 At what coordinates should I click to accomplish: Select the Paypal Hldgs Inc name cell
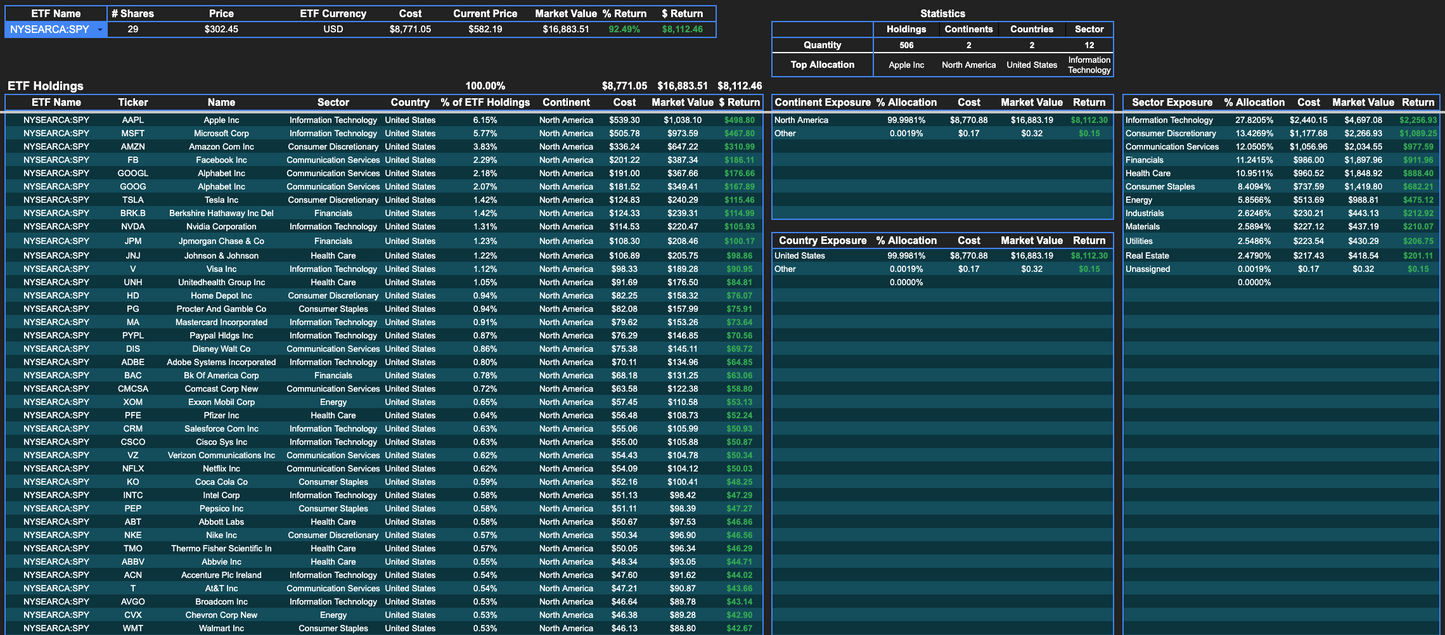pyautogui.click(x=221, y=336)
